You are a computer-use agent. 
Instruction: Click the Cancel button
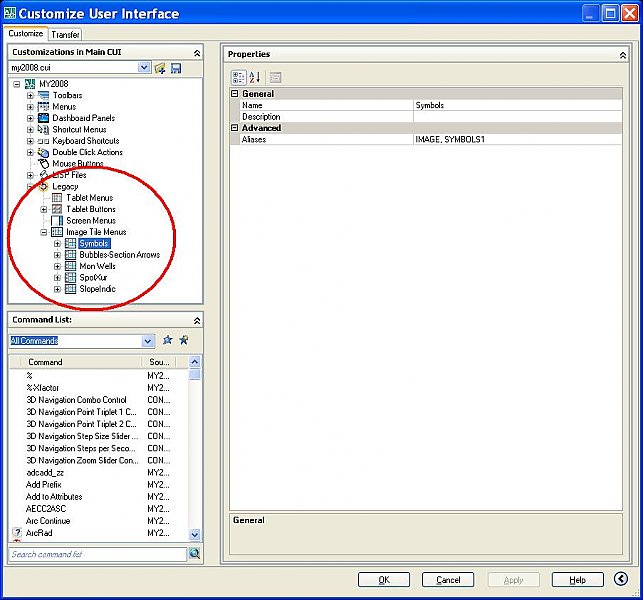pyautogui.click(x=448, y=579)
